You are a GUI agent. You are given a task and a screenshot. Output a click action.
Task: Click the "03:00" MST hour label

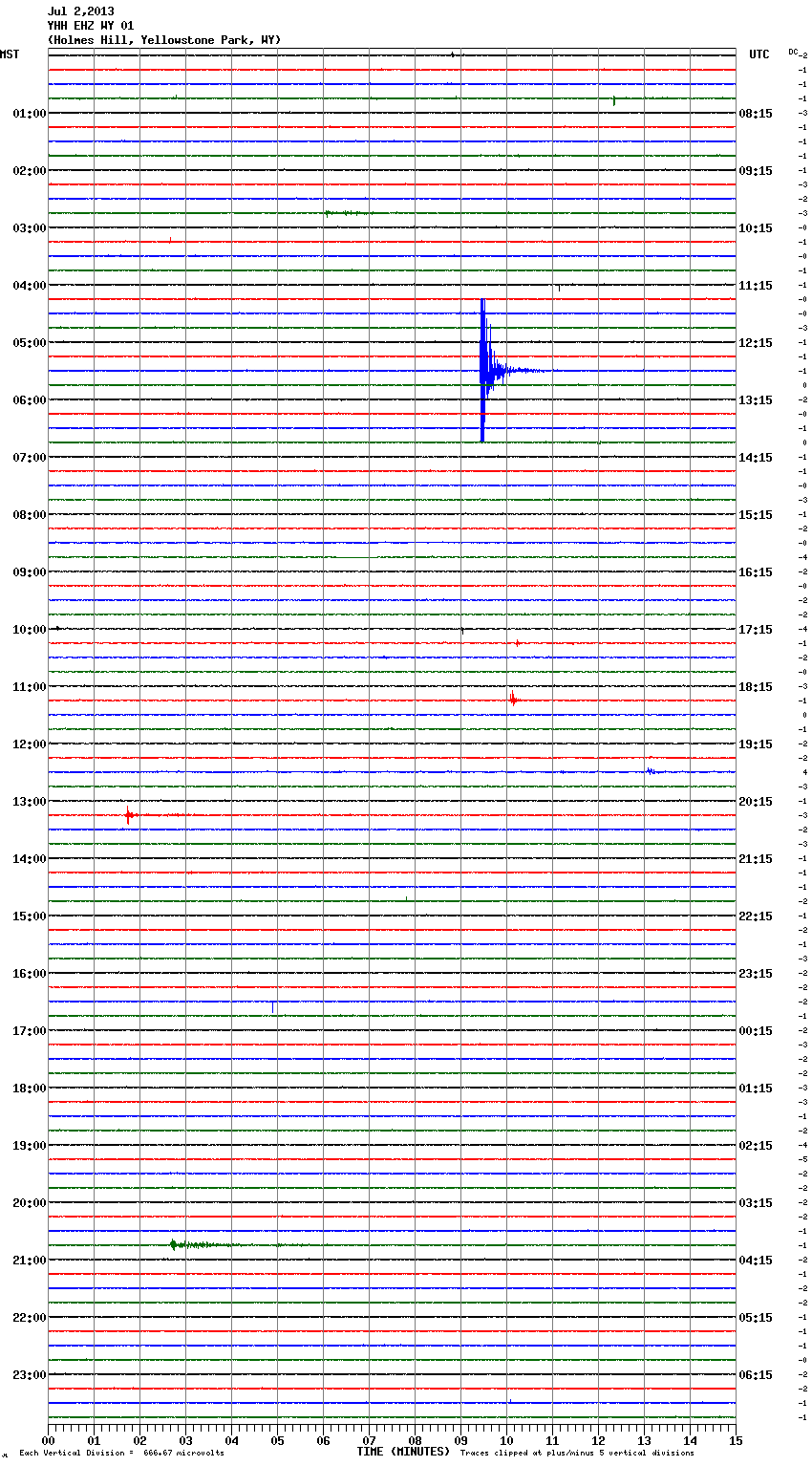click(30, 228)
